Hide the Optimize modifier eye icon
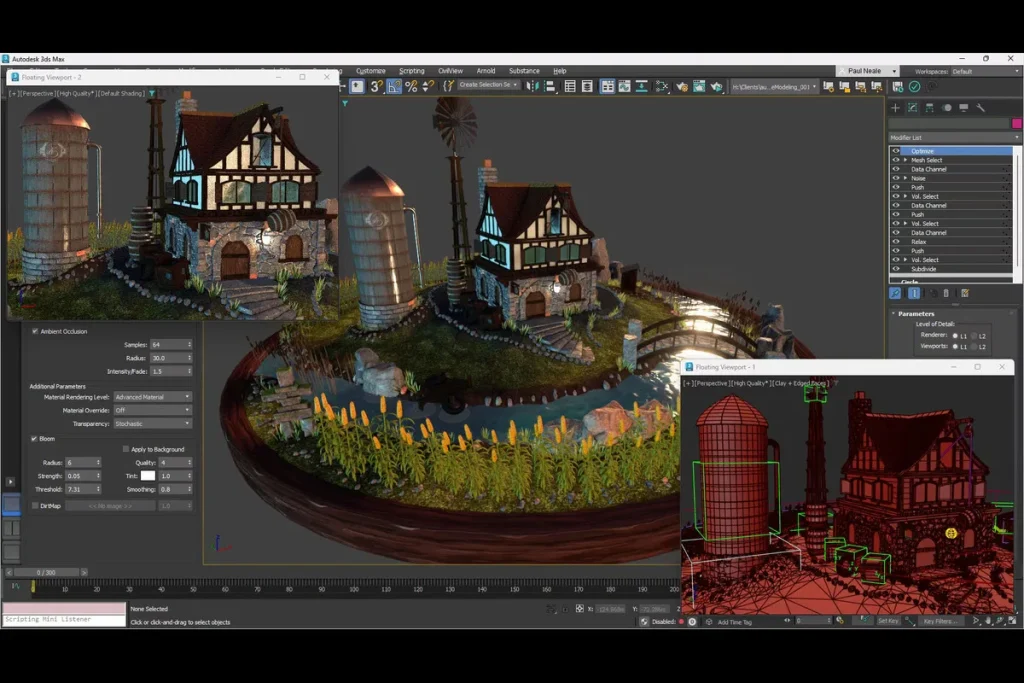Image resolution: width=1024 pixels, height=683 pixels. (896, 151)
